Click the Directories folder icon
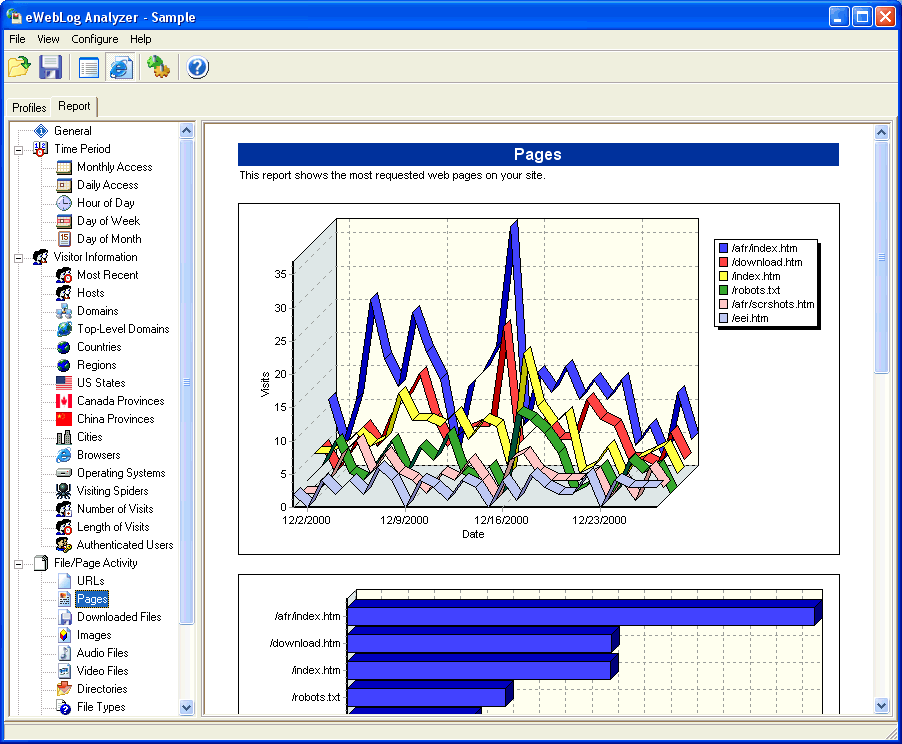The width and height of the screenshot is (902, 744). point(64,689)
